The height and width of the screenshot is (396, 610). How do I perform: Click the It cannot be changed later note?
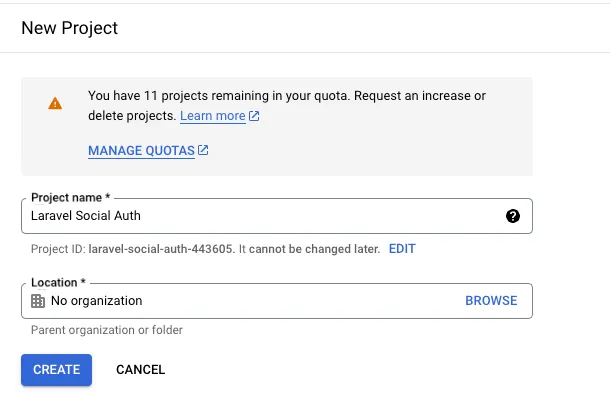click(x=309, y=249)
